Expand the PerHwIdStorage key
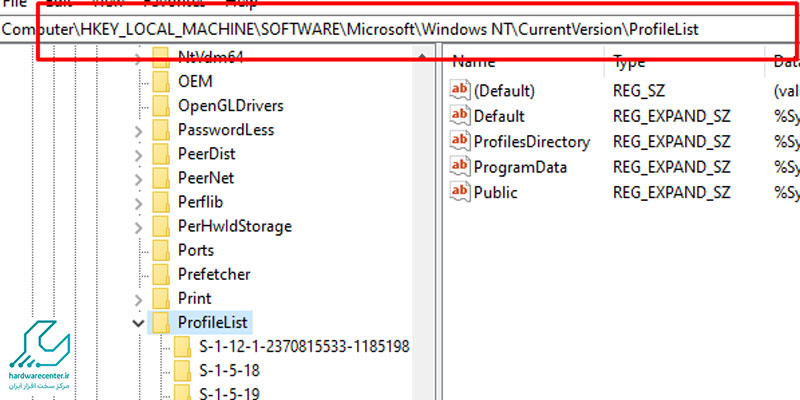This screenshot has height=400, width=800. tap(138, 226)
